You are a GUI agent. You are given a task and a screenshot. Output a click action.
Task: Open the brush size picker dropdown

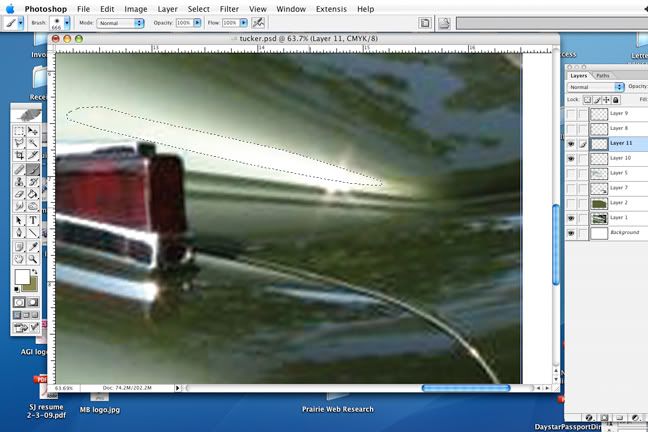click(67, 23)
